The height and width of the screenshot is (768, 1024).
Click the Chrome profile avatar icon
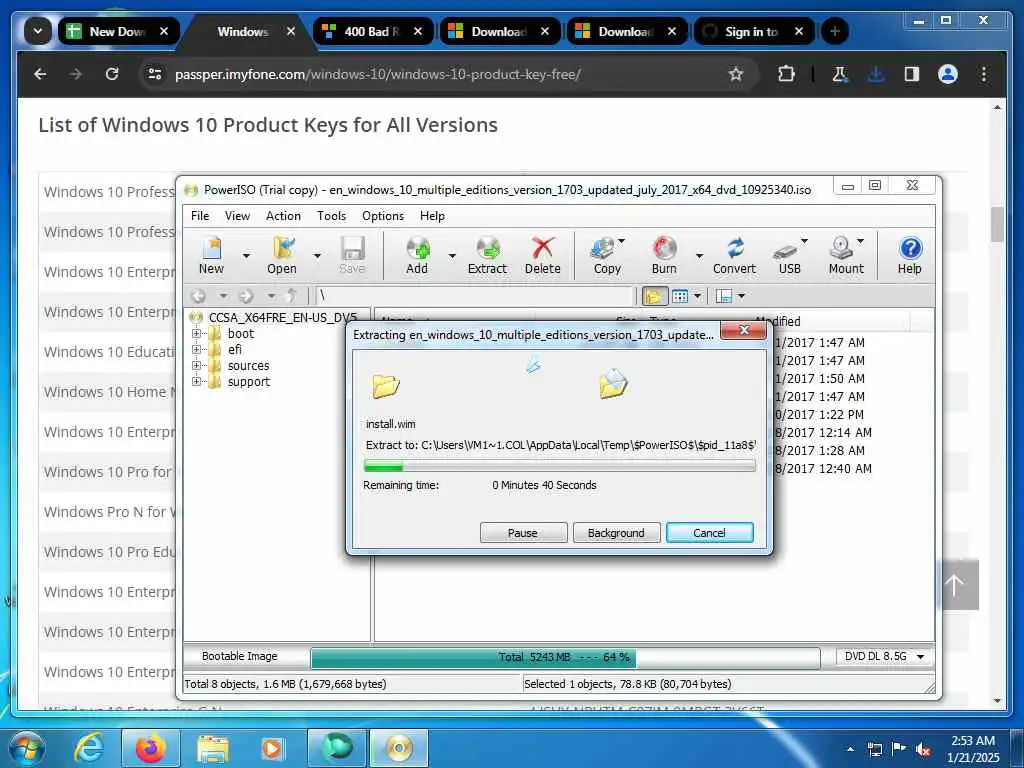click(x=948, y=74)
